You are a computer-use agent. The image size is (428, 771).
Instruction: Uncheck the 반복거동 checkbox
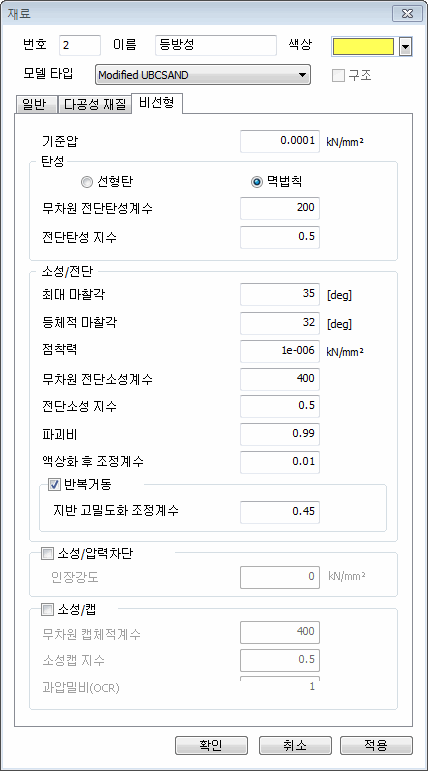[54, 485]
